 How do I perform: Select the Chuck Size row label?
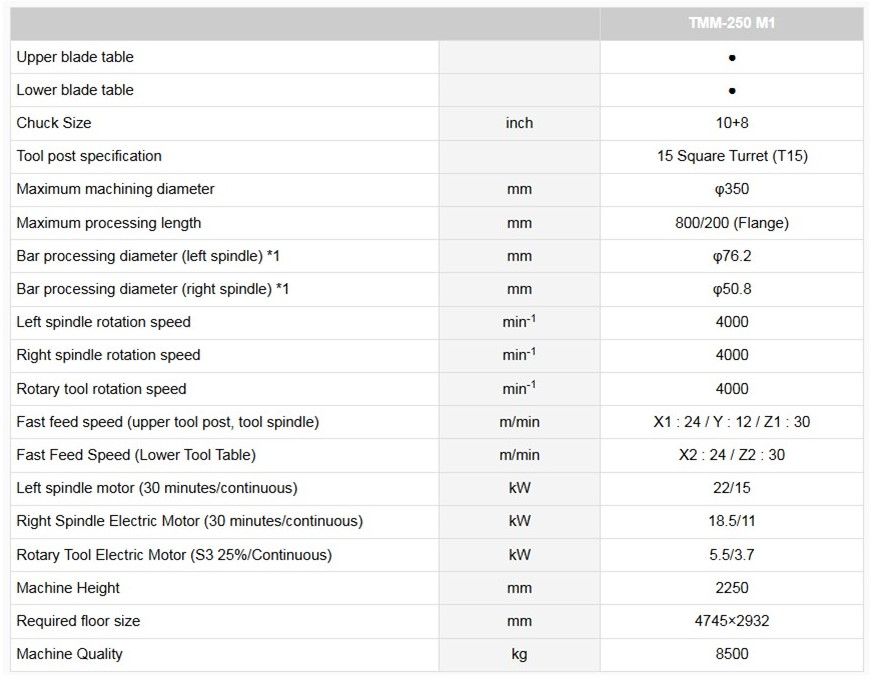click(54, 123)
